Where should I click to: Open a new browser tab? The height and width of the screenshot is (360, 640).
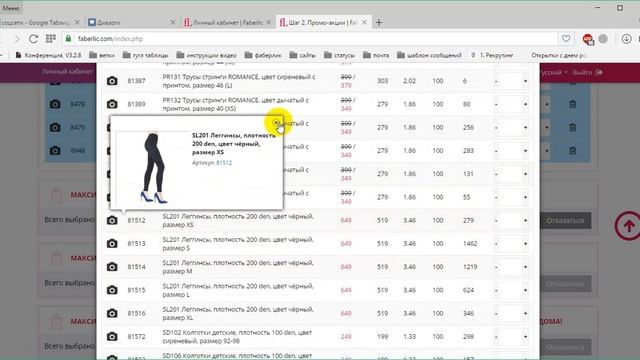(x=379, y=22)
